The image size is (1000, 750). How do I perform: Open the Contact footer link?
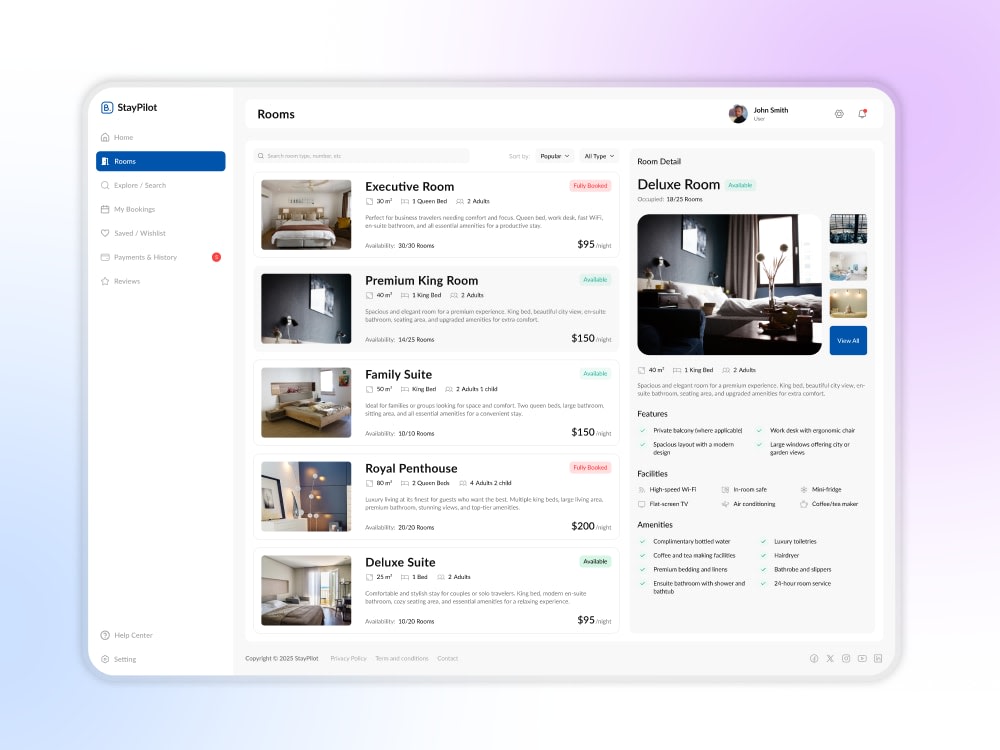(x=448, y=659)
